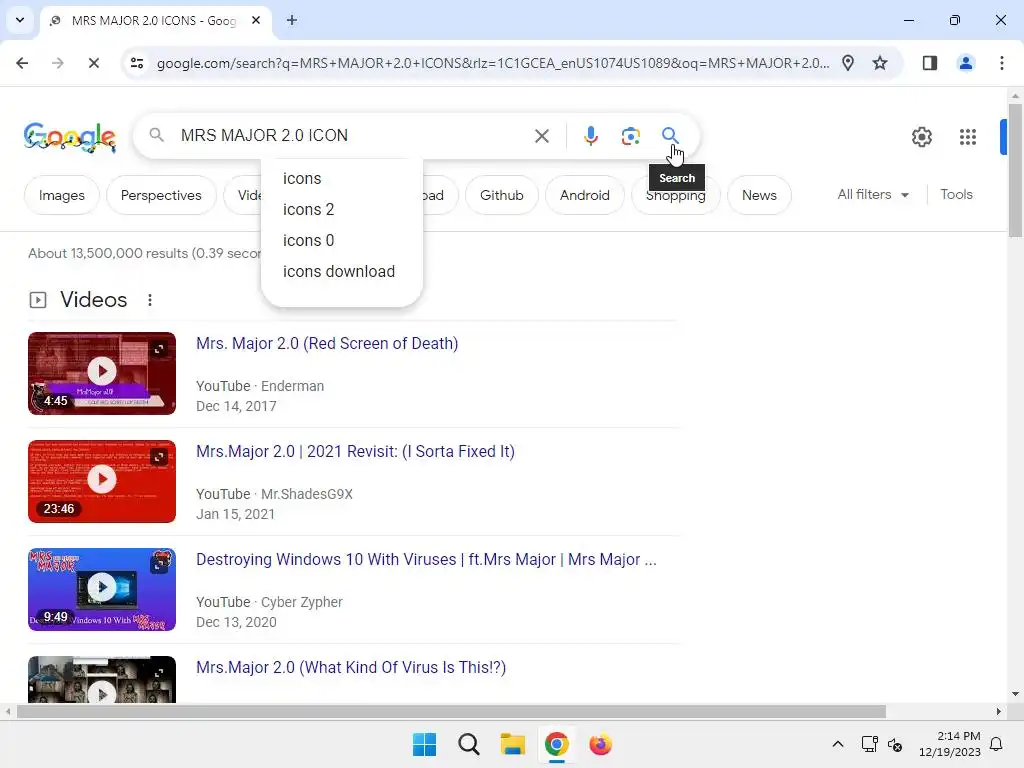The width and height of the screenshot is (1024, 768).
Task: Go back to previous page
Action: [x=22, y=63]
